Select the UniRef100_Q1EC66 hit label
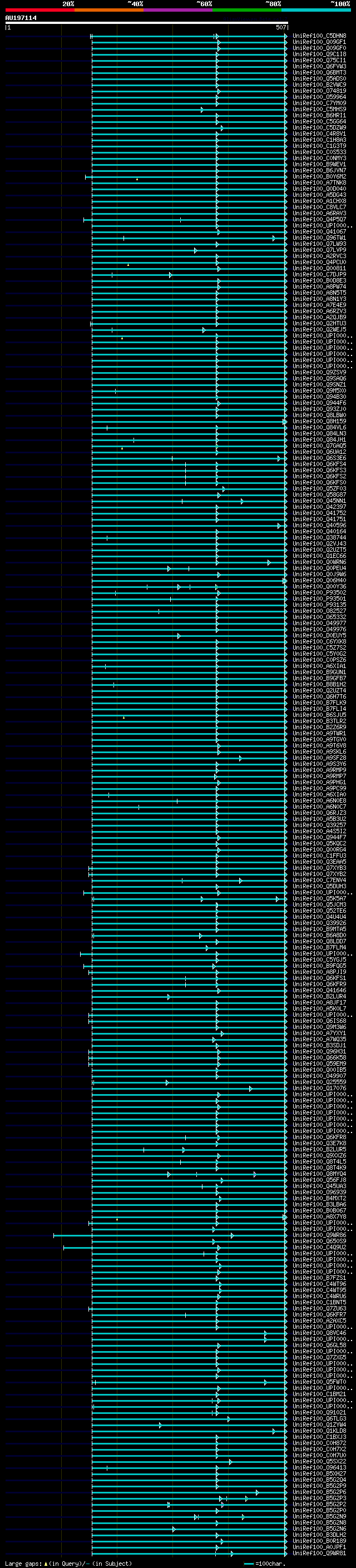 click(319, 556)
